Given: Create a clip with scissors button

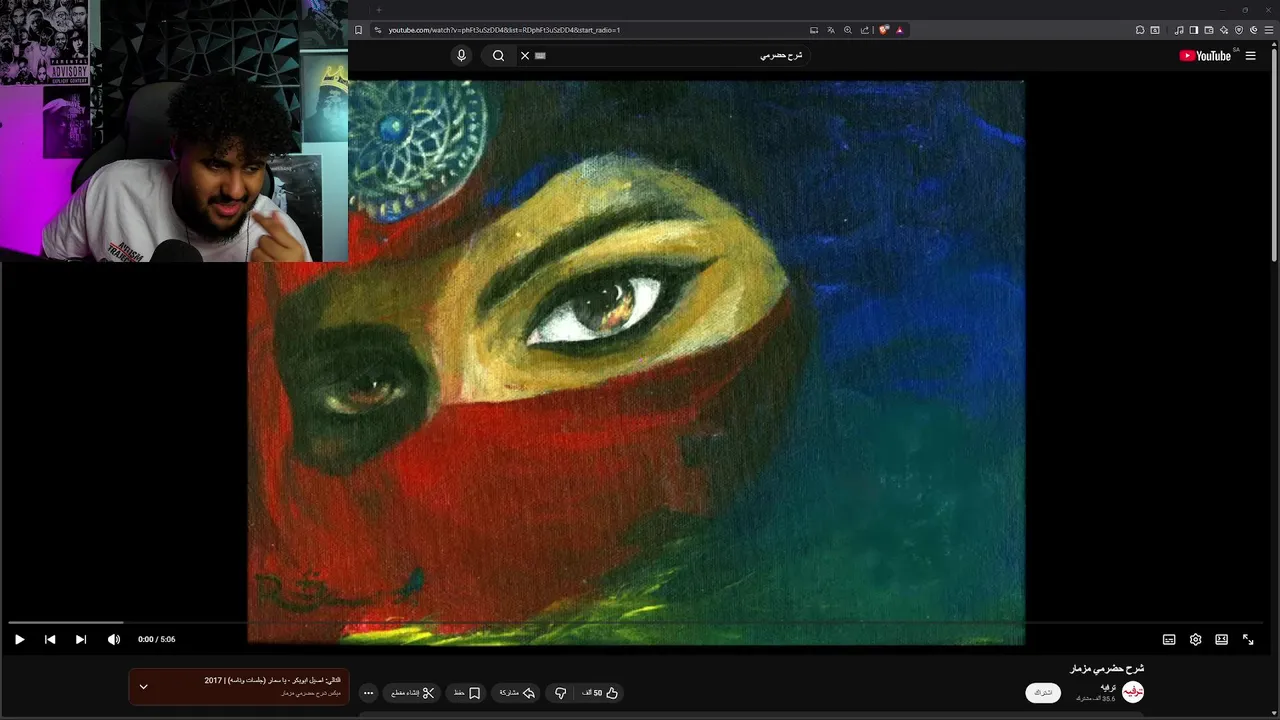Looking at the screenshot, I should tap(412, 693).
